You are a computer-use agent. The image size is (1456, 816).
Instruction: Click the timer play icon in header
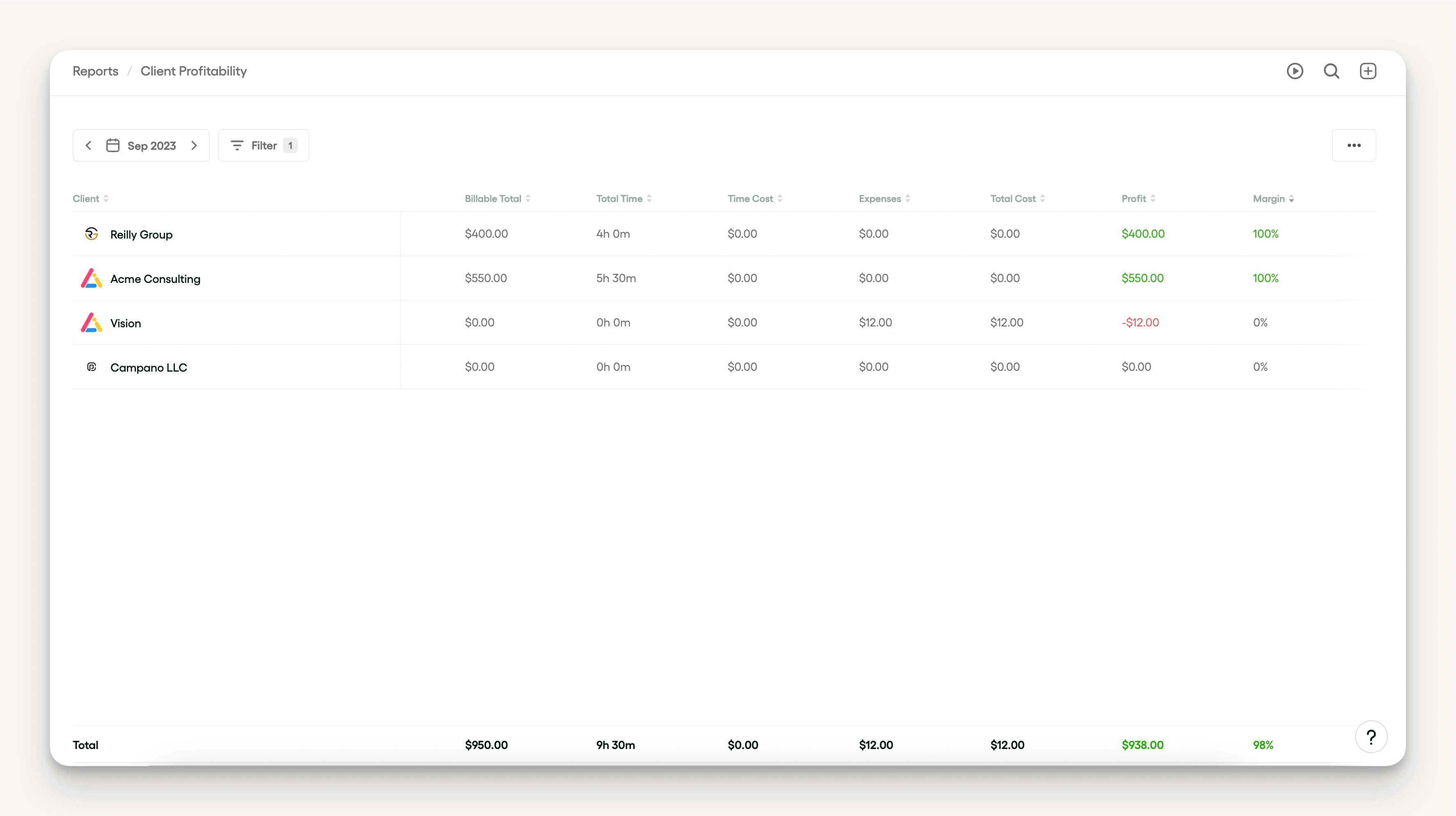pos(1295,71)
